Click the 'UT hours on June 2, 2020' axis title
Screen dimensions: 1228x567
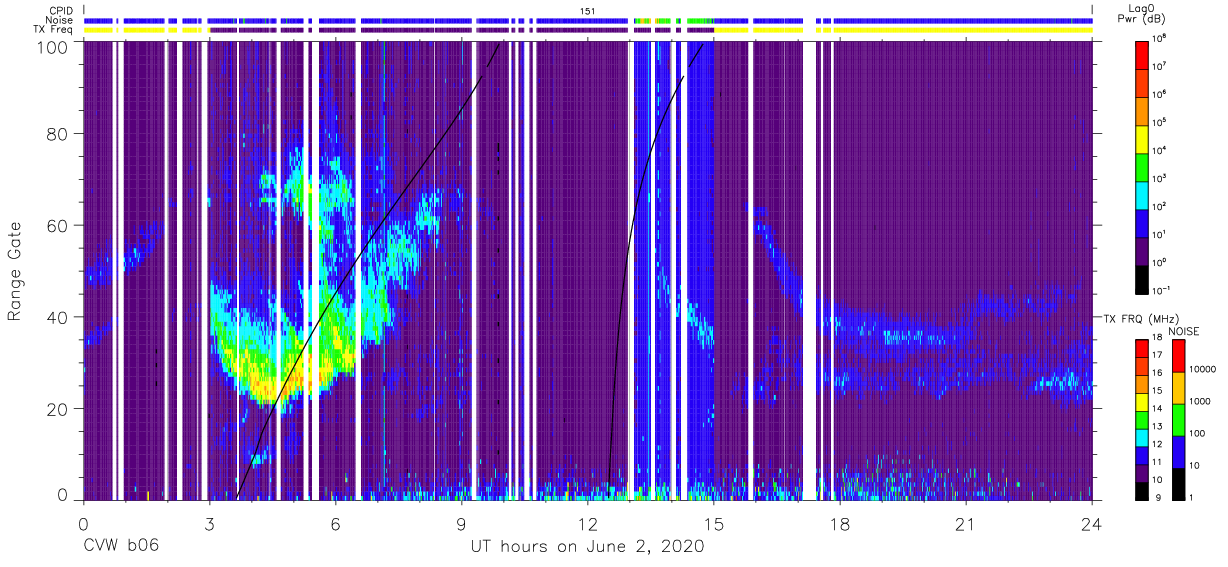(587, 546)
